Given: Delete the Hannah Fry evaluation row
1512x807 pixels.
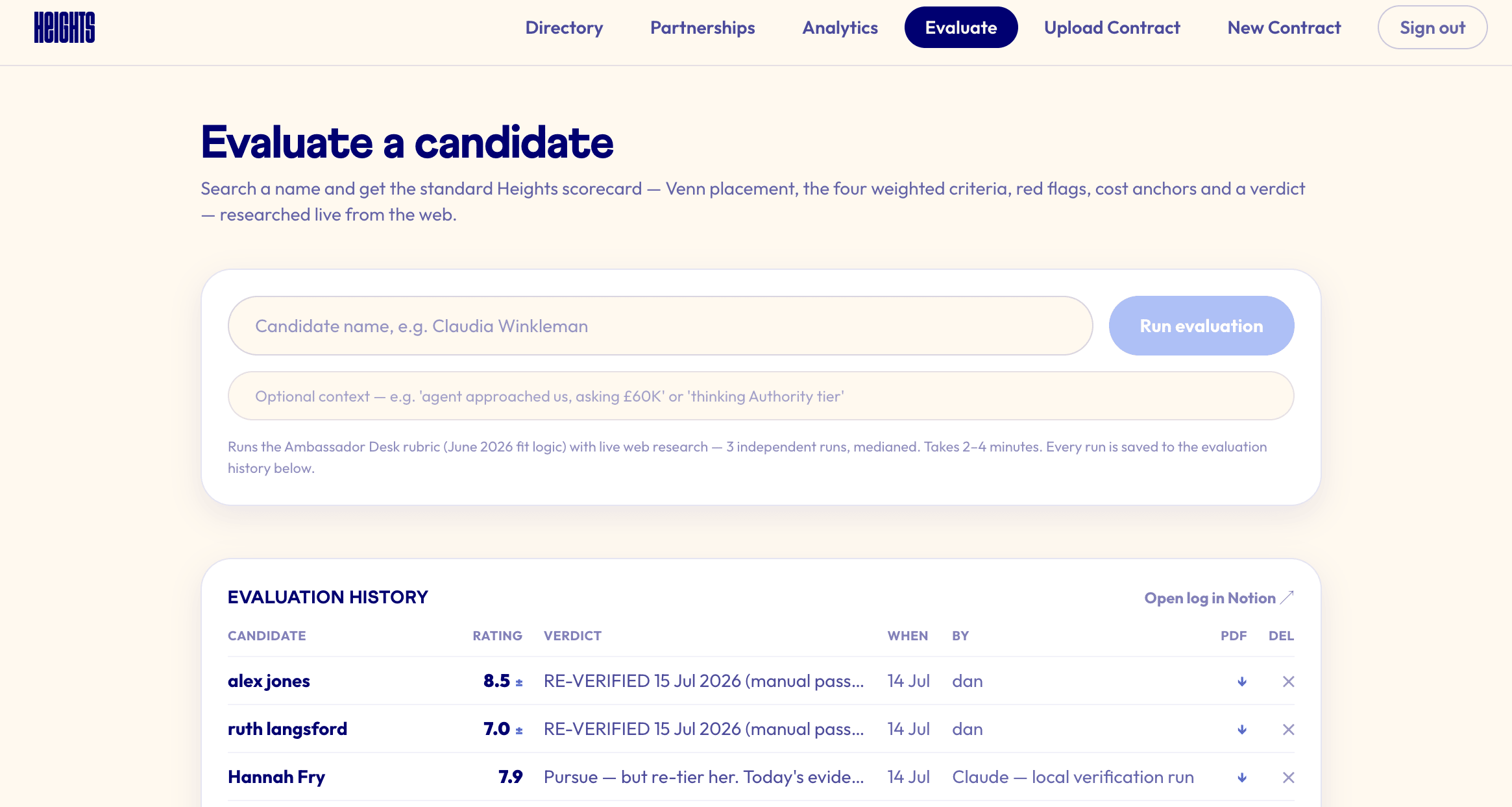Looking at the screenshot, I should 1288,777.
